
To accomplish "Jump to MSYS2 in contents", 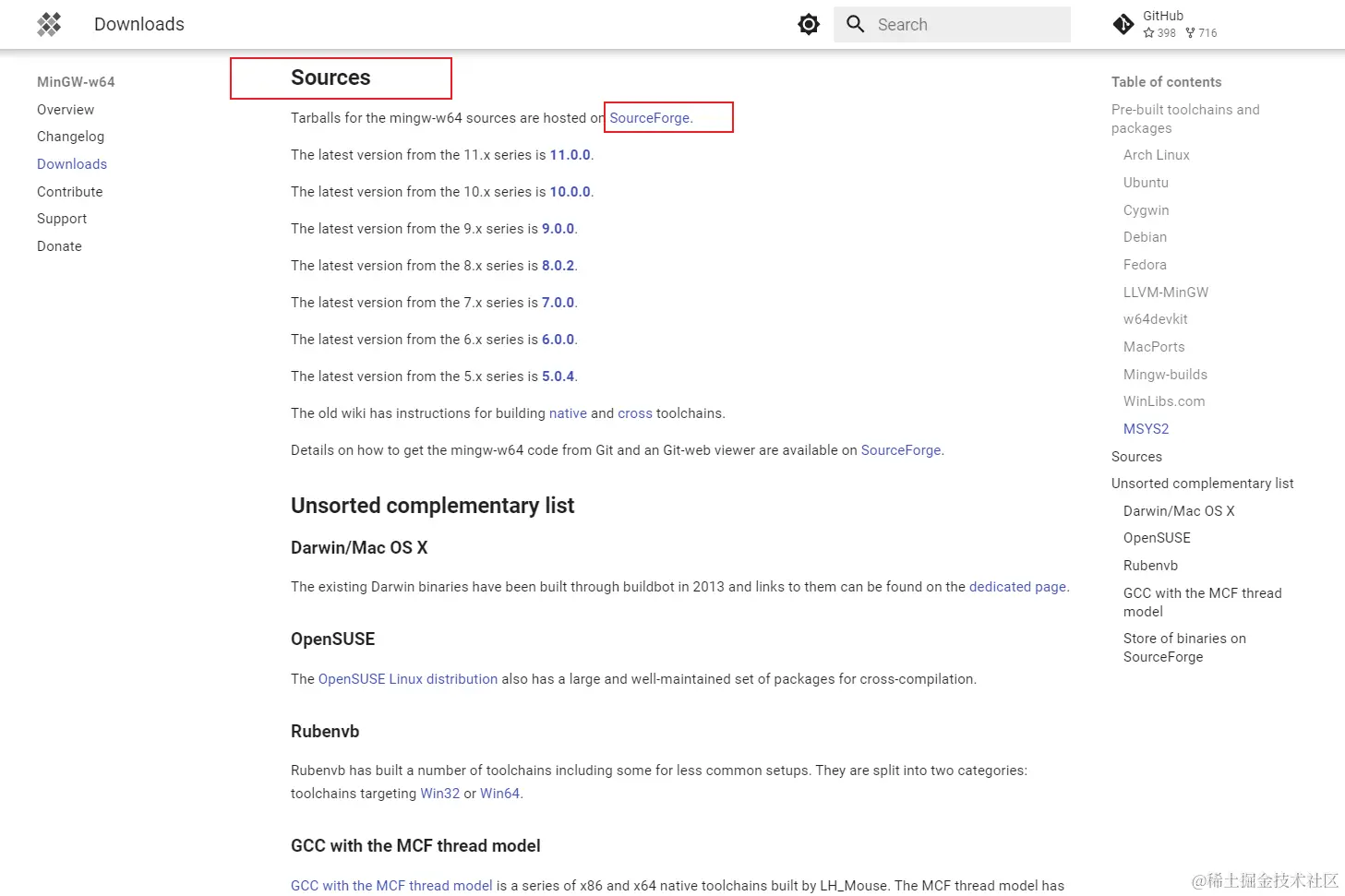I will coord(1146,429).
